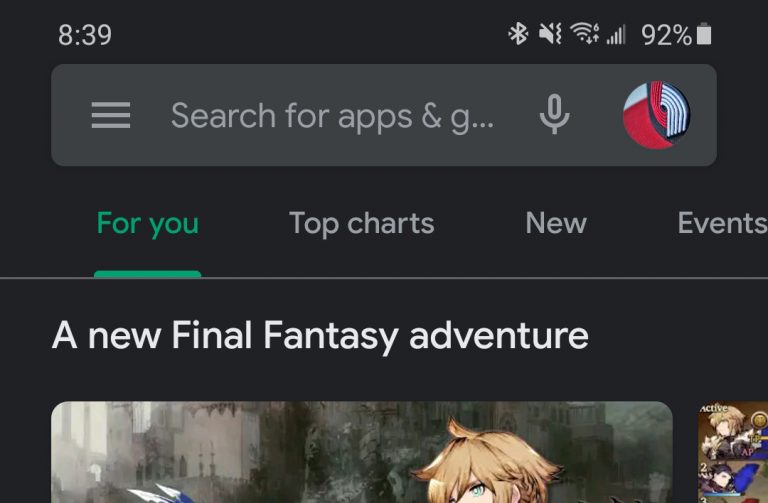Viewport: 768px width, 503px height.
Task: Open the account profile avatar
Action: tap(656, 115)
